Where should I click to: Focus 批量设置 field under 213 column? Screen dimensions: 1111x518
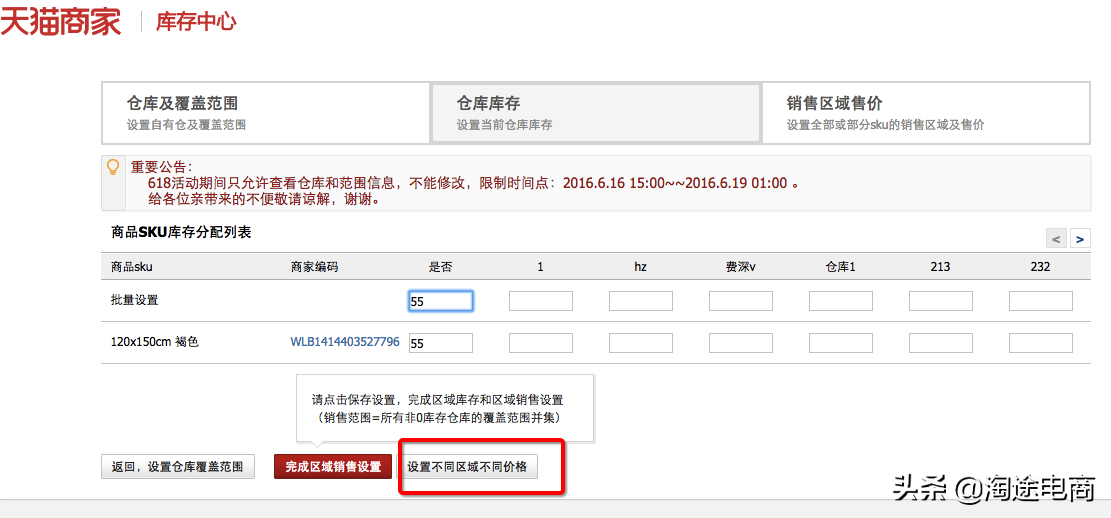940,301
